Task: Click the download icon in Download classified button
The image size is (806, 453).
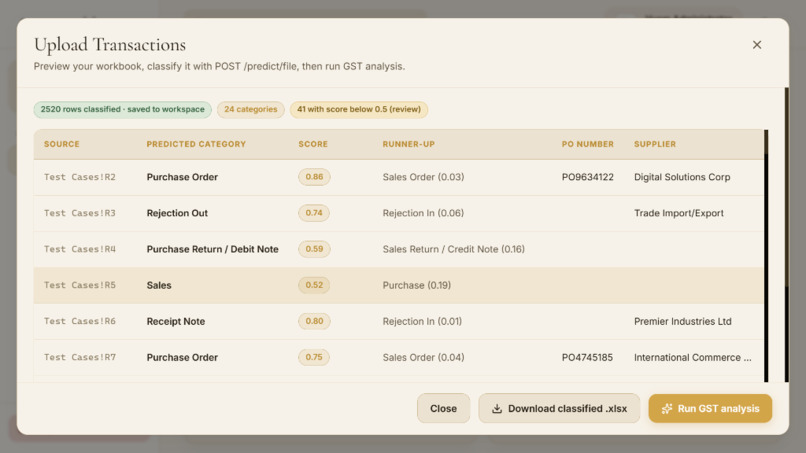Action: click(497, 409)
